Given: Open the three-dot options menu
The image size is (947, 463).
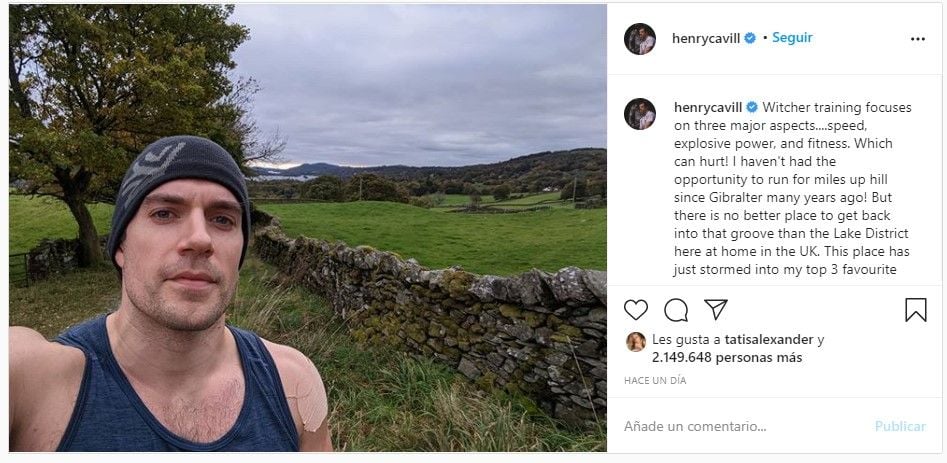Looking at the screenshot, I should pos(917,39).
